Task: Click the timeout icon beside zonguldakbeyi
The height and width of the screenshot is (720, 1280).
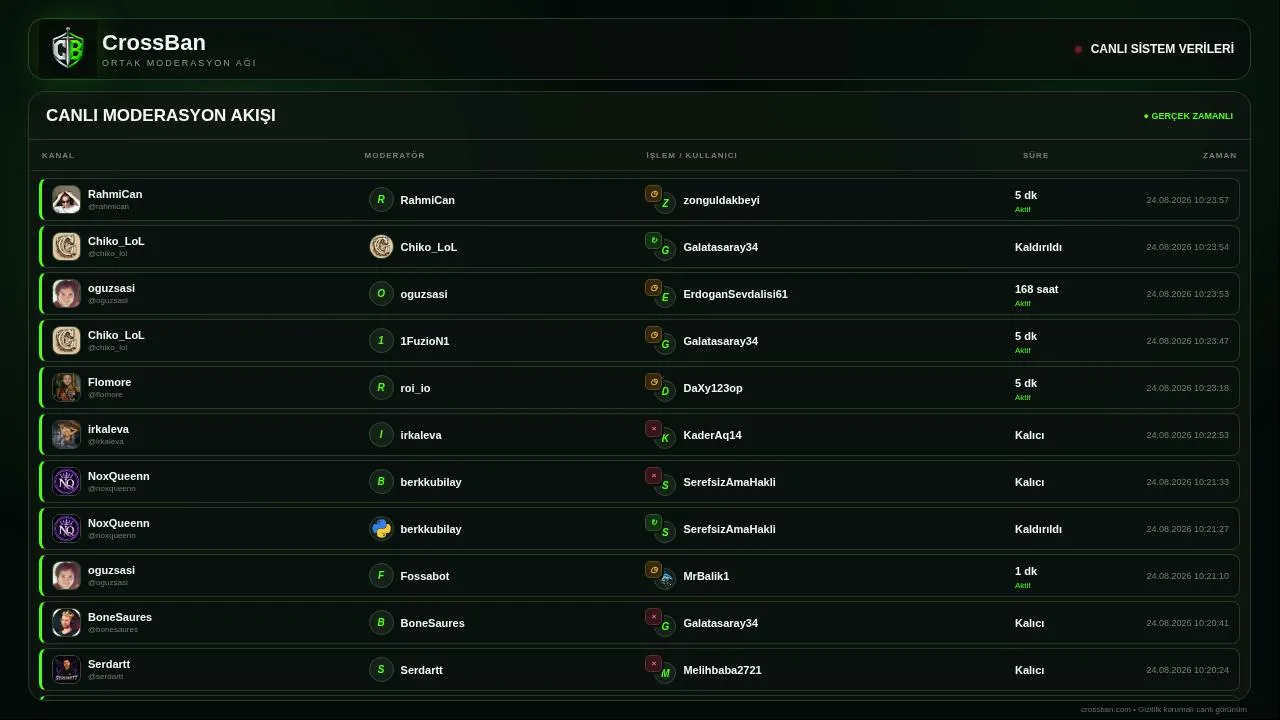Action: click(x=653, y=194)
